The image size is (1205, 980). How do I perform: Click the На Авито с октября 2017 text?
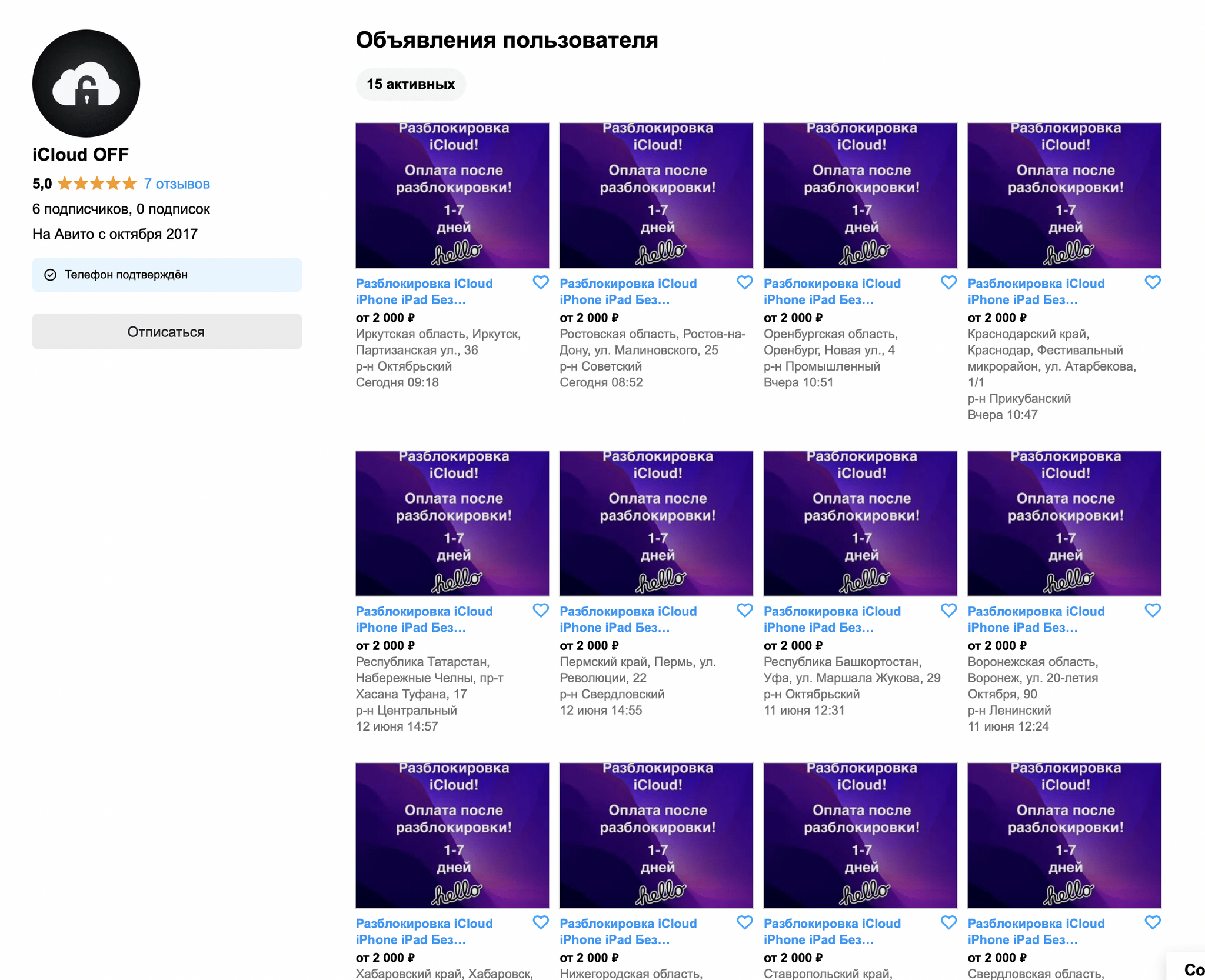(115, 234)
